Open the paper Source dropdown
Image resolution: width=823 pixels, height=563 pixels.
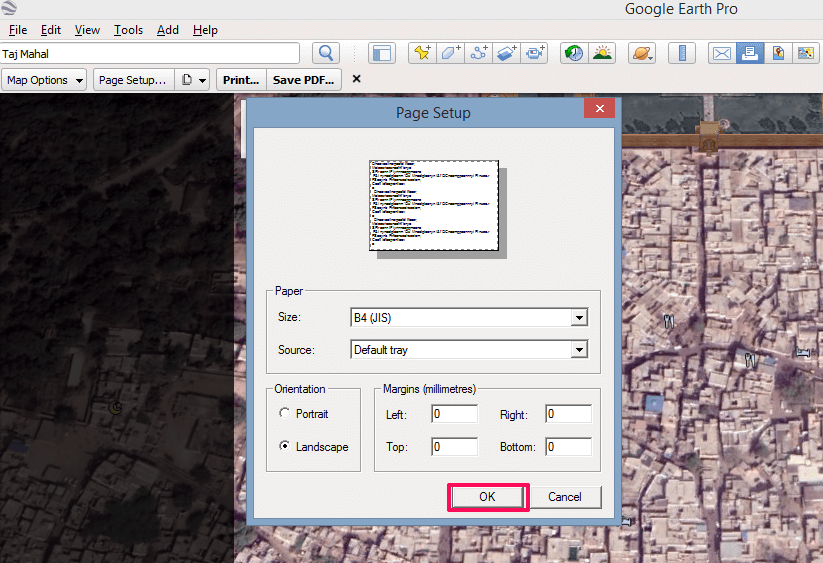[x=578, y=350]
